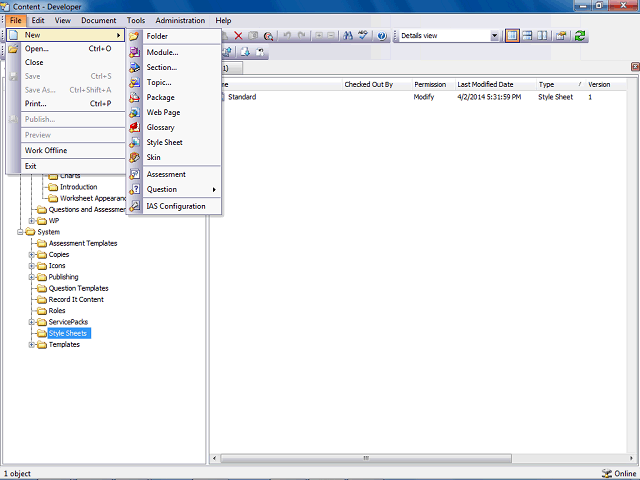640x480 pixels.
Task: Collapse the System folder tree node
Action: [x=20, y=232]
